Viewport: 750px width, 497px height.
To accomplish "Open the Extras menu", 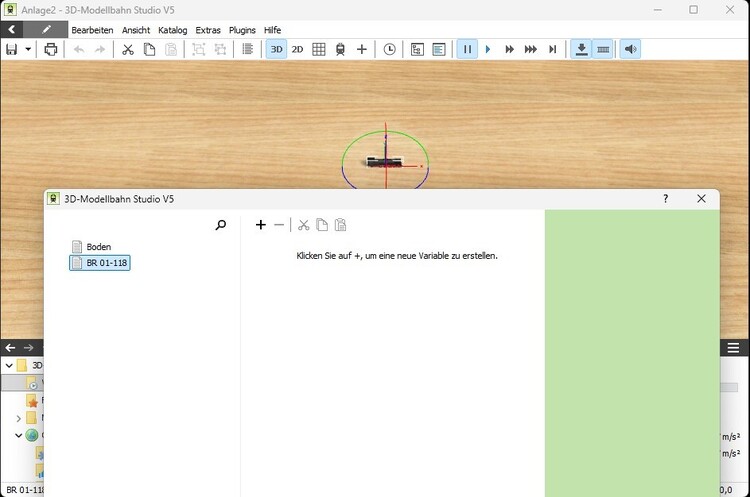I will (208, 30).
